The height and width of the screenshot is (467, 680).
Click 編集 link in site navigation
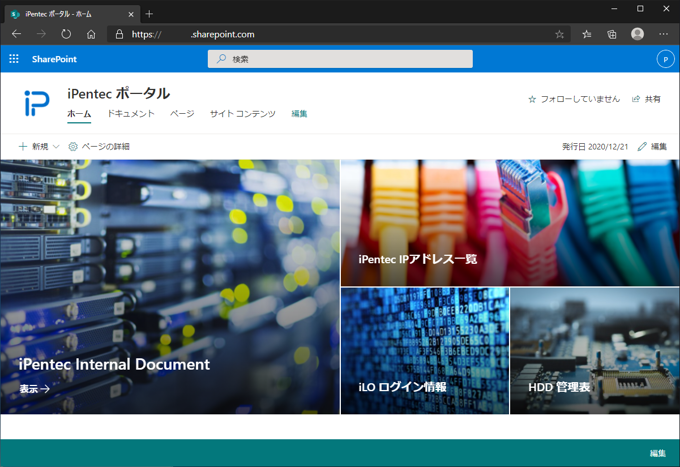299,114
